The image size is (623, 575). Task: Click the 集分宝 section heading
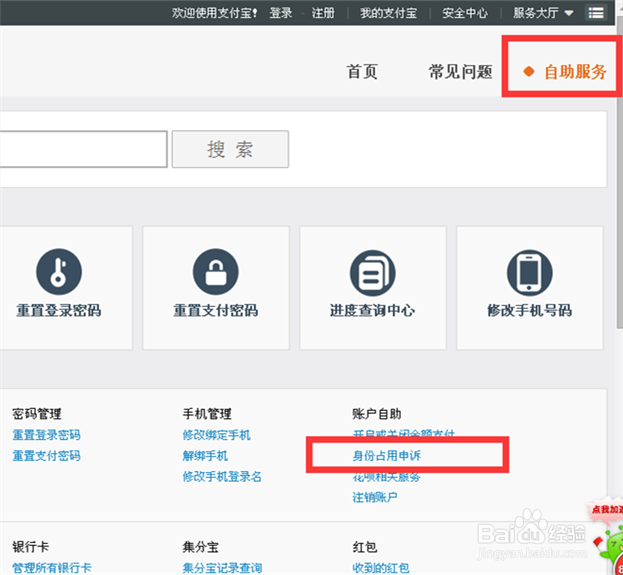[201, 547]
